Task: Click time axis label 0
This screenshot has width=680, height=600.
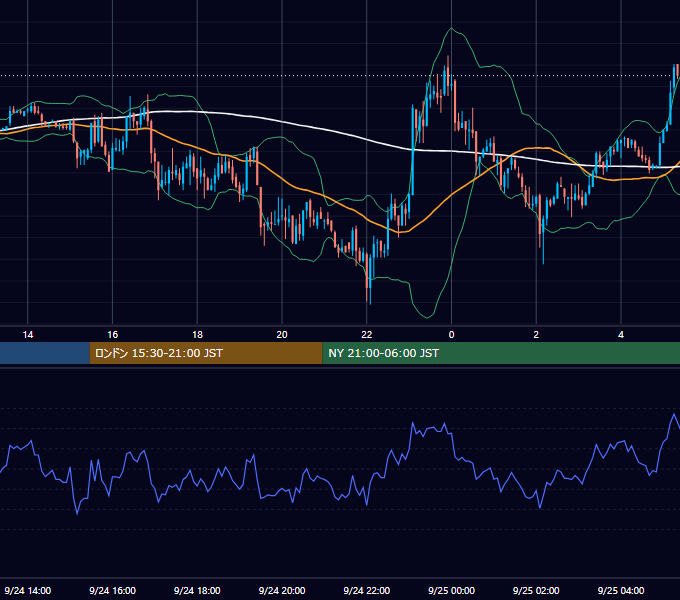Action: (451, 335)
